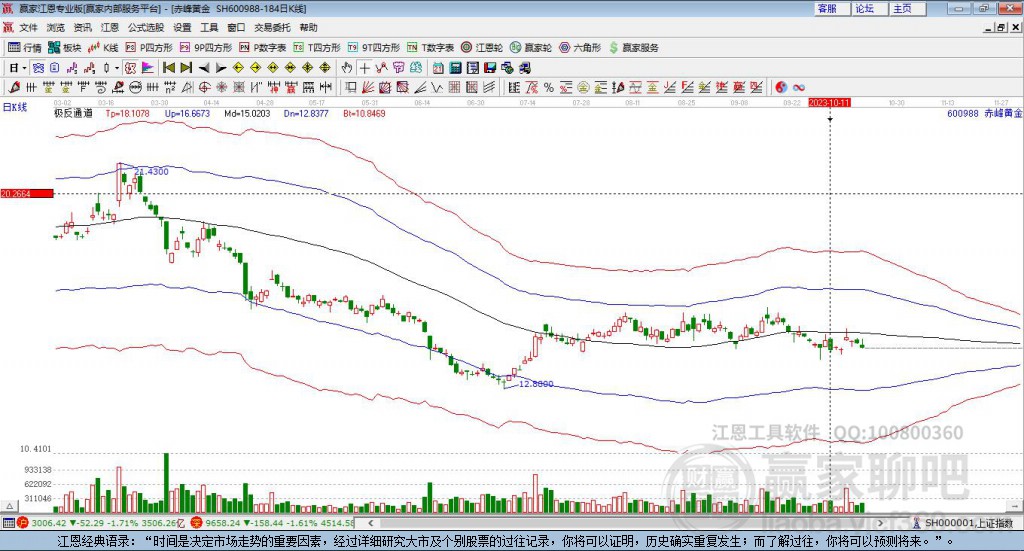Expand the candlestick style dropdown arrow
Viewport: 1024px width, 551px height.
click(x=117, y=68)
